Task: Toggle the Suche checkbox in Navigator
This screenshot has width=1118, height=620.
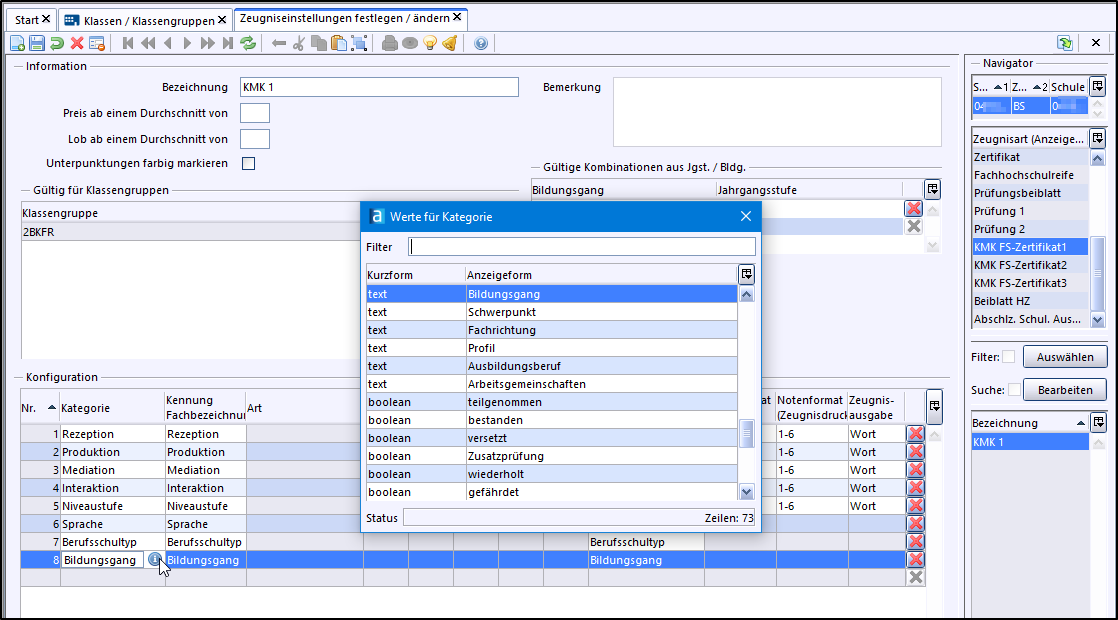Action: tap(1014, 389)
